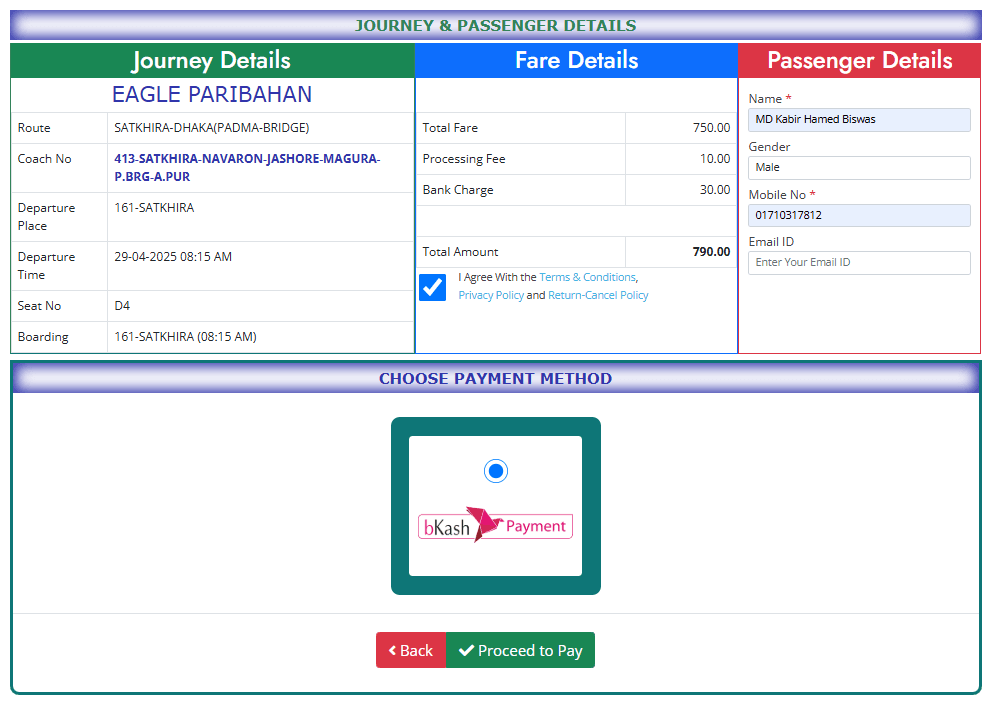Screen dimensions: 992x703
Task: Click the Journey Details green header
Action: [212, 61]
